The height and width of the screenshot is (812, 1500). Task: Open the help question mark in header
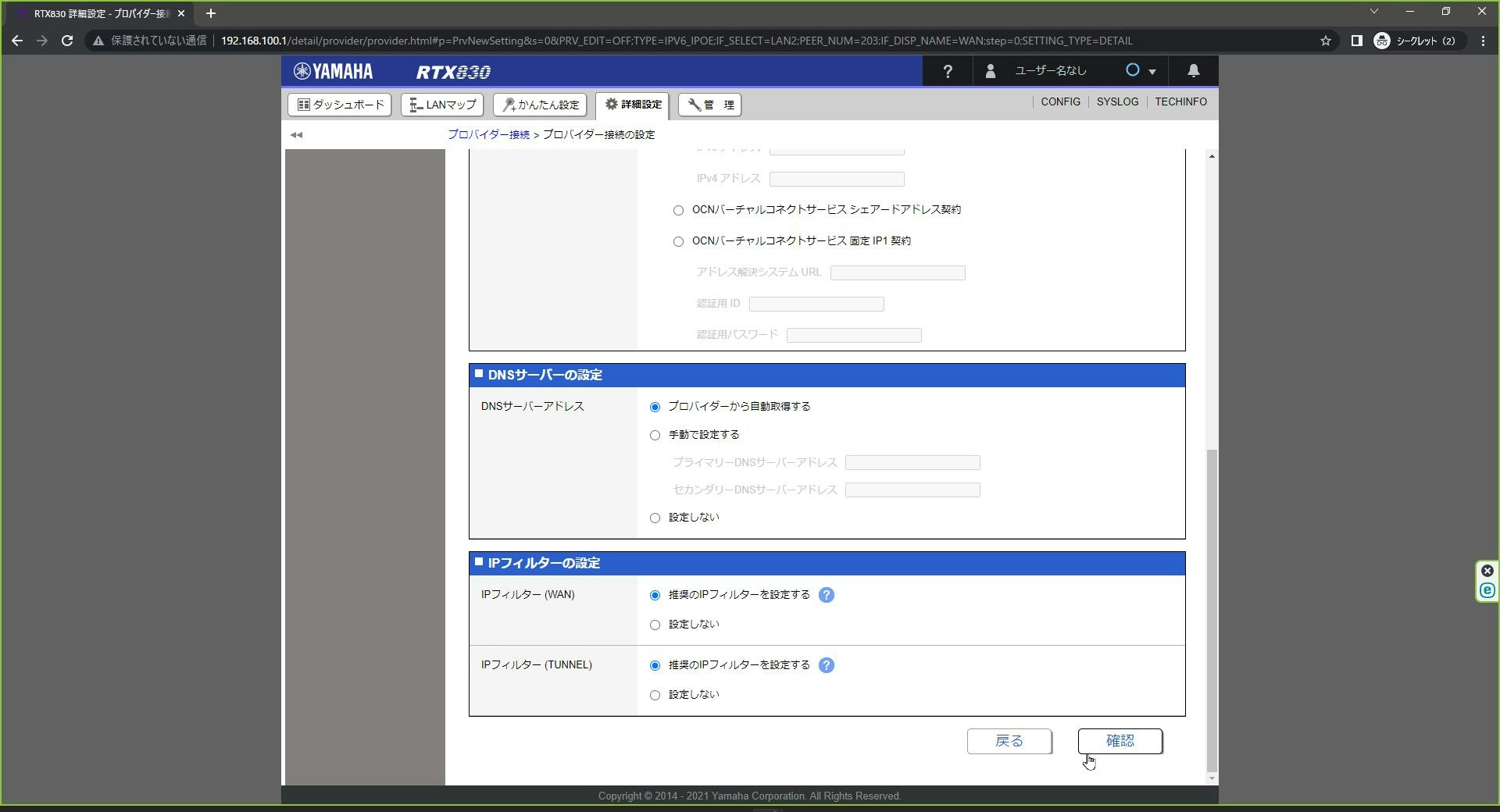point(948,71)
